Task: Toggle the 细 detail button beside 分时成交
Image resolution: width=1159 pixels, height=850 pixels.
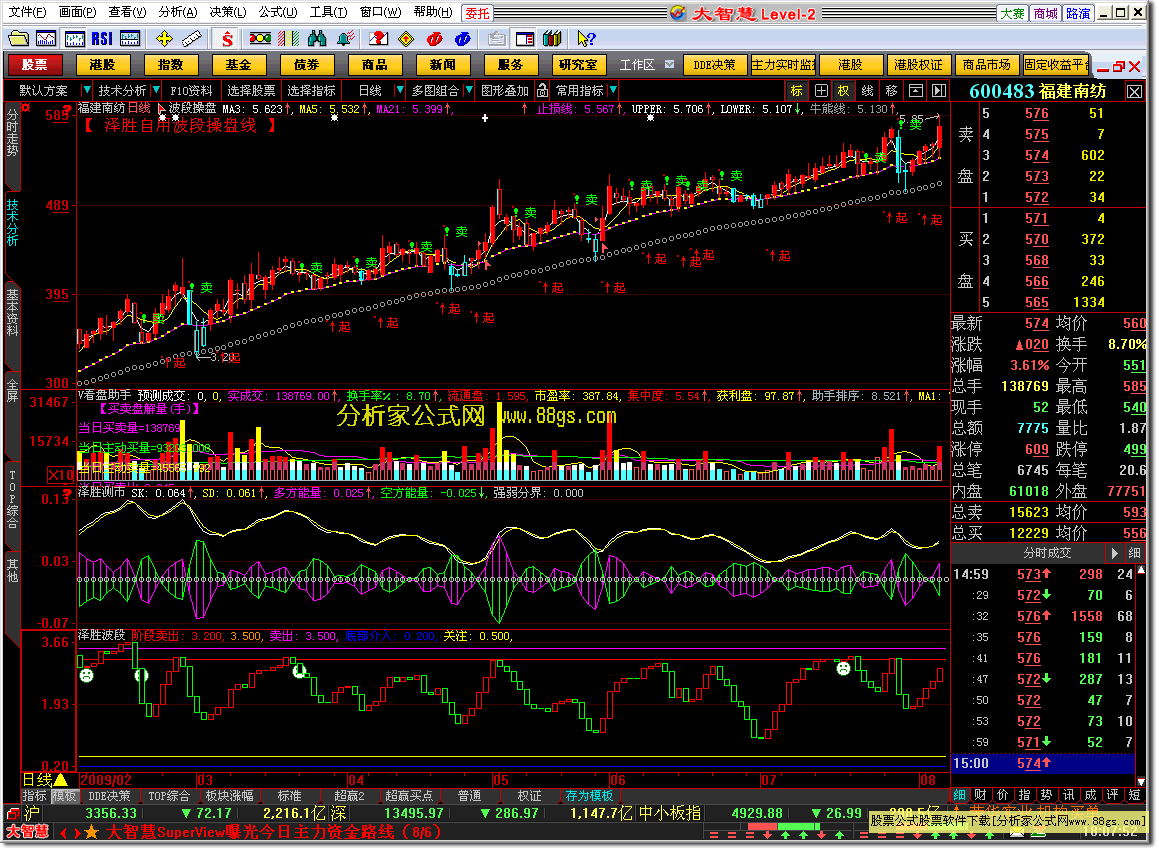Action: 1135,553
